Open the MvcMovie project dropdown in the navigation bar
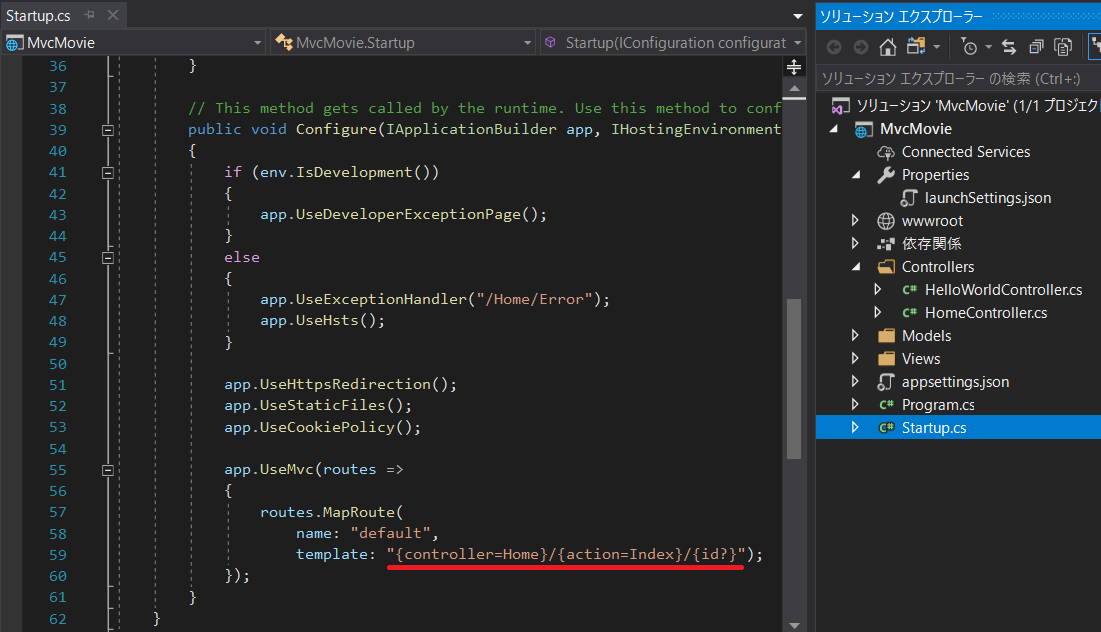Viewport: 1101px width, 632px height. [133, 43]
